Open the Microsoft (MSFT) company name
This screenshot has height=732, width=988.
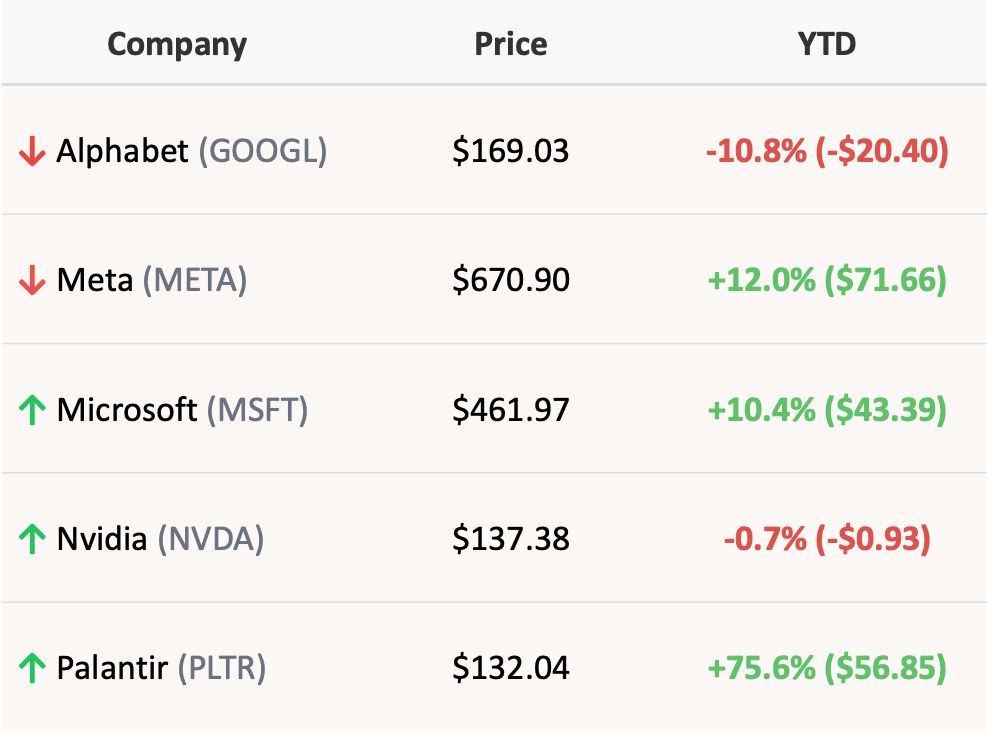tap(182, 409)
